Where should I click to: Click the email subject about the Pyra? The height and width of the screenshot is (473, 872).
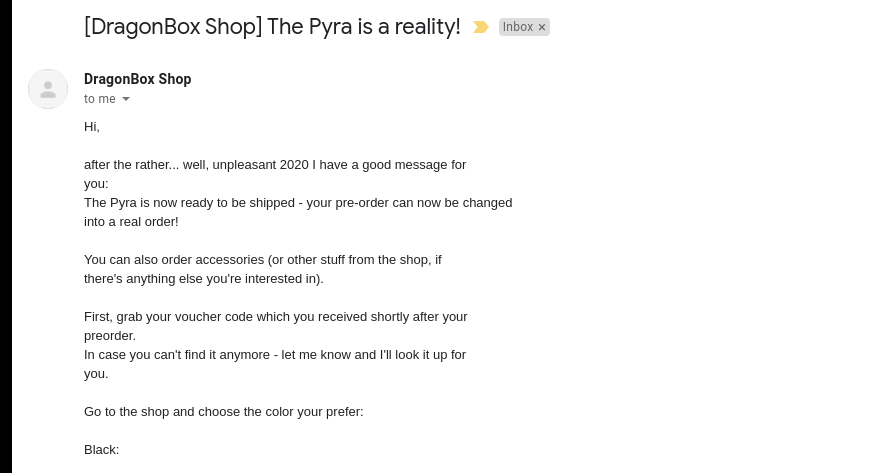(272, 27)
